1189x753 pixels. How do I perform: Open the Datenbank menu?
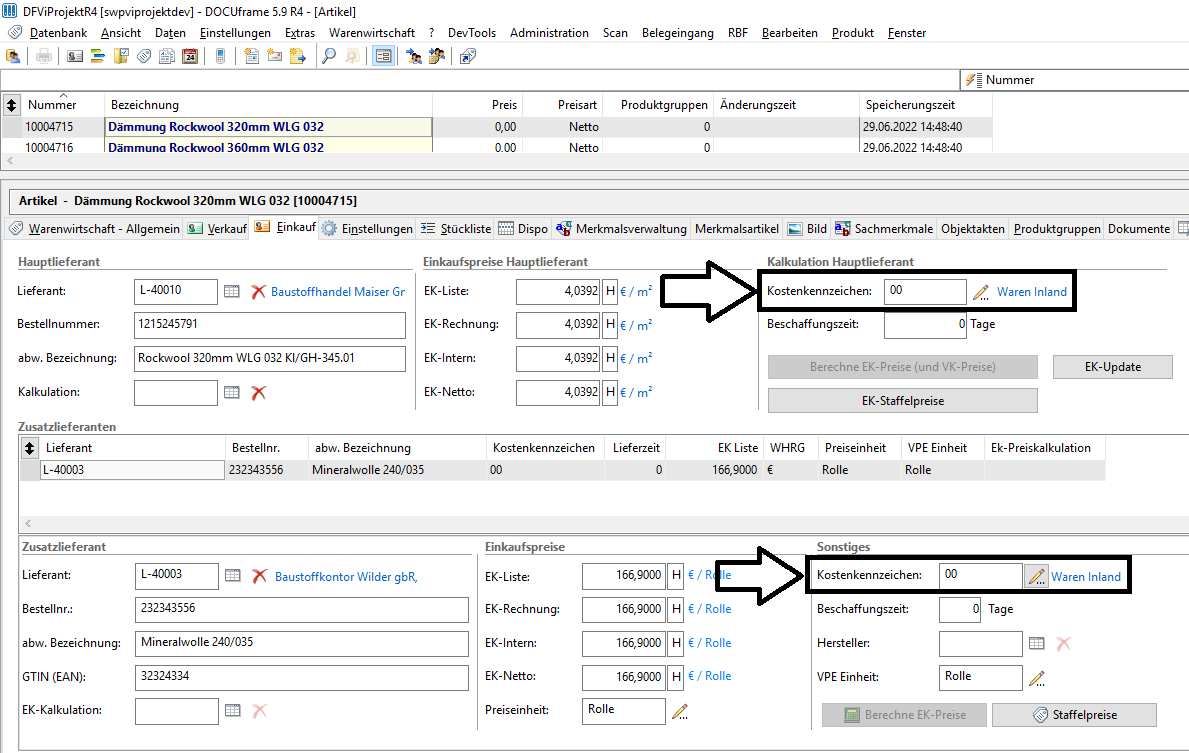(58, 33)
